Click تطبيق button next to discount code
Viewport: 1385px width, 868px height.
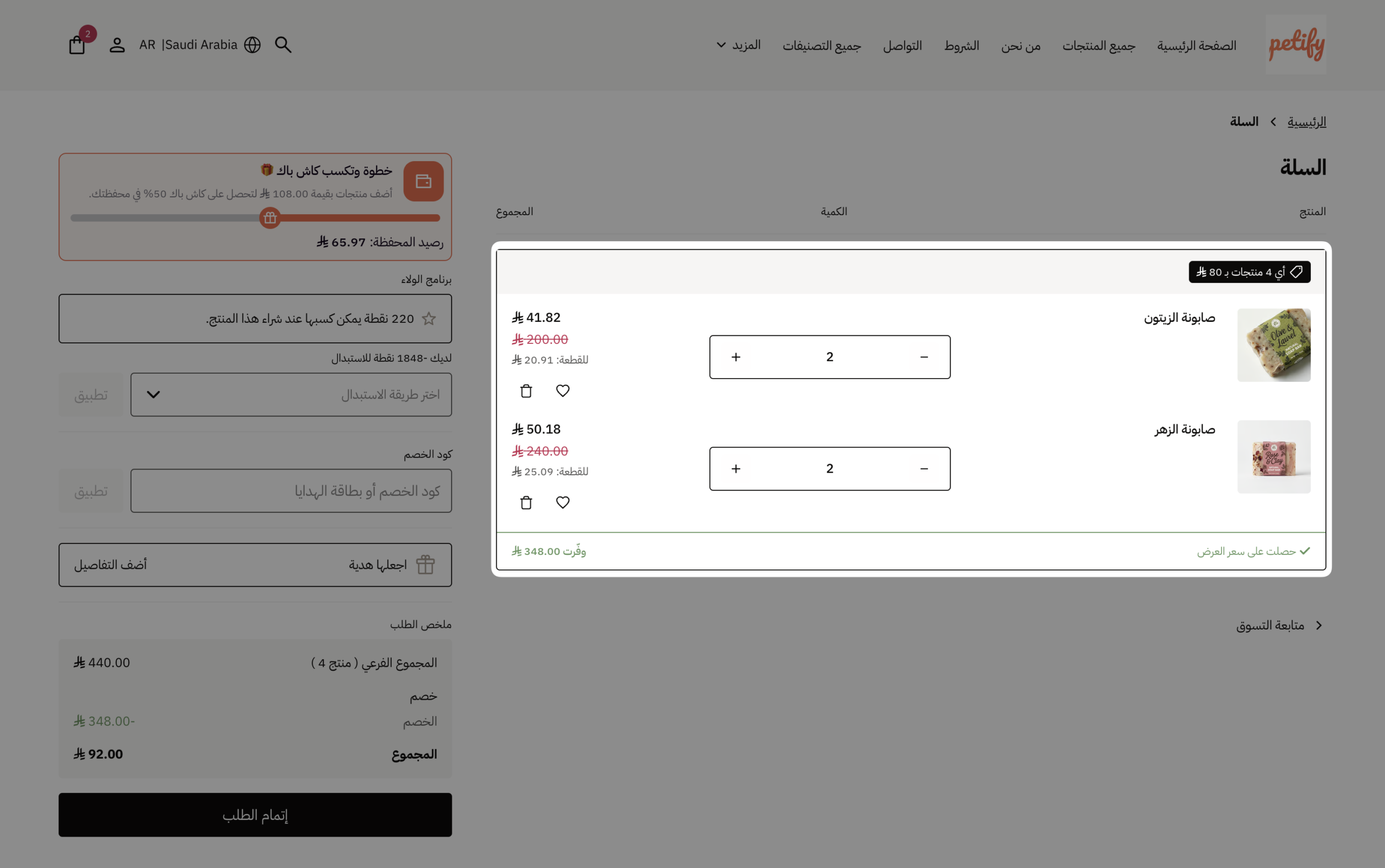tap(91, 492)
